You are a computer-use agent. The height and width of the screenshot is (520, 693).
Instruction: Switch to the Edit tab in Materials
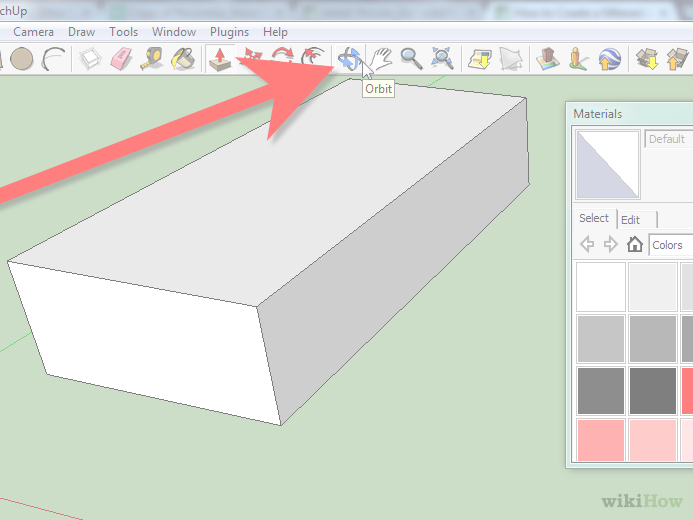635,220
